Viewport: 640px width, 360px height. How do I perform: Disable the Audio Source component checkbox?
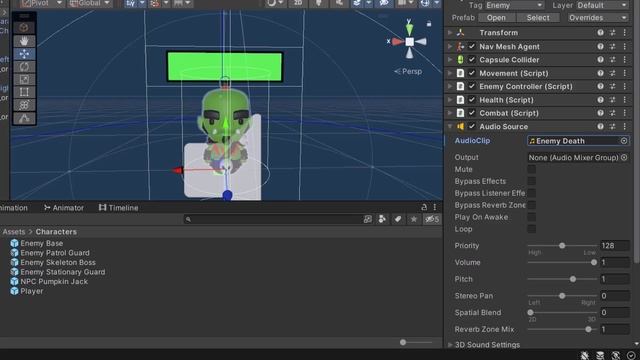point(472,127)
